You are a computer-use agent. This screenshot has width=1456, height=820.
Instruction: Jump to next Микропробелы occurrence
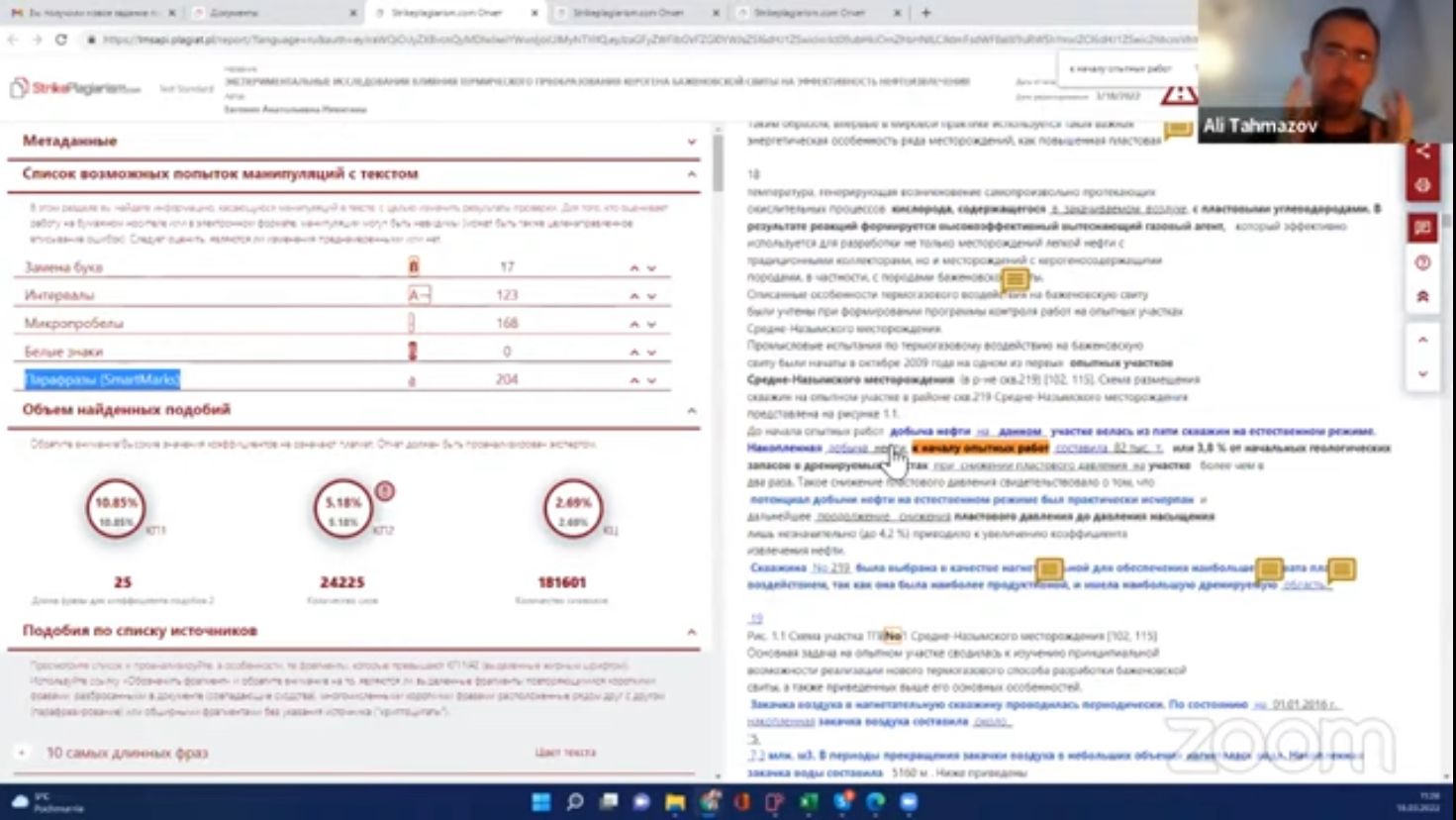point(651,324)
